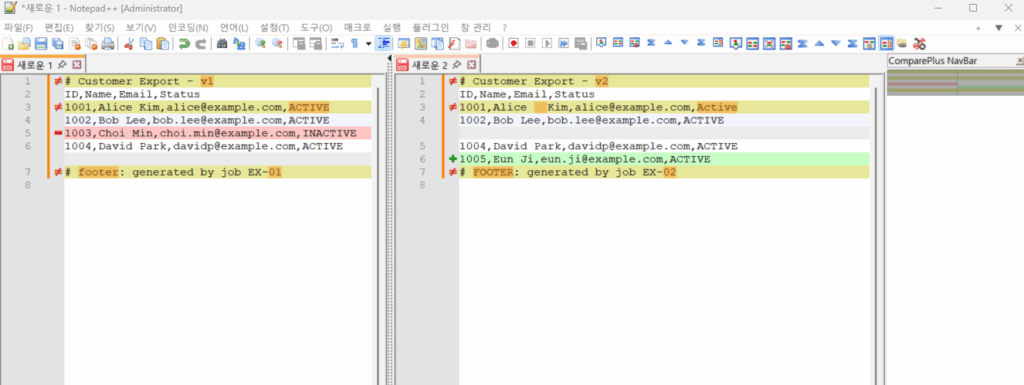Viewport: 1024px width, 385px height.
Task: Open the 파일(F) menu
Action: pyautogui.click(x=18, y=27)
